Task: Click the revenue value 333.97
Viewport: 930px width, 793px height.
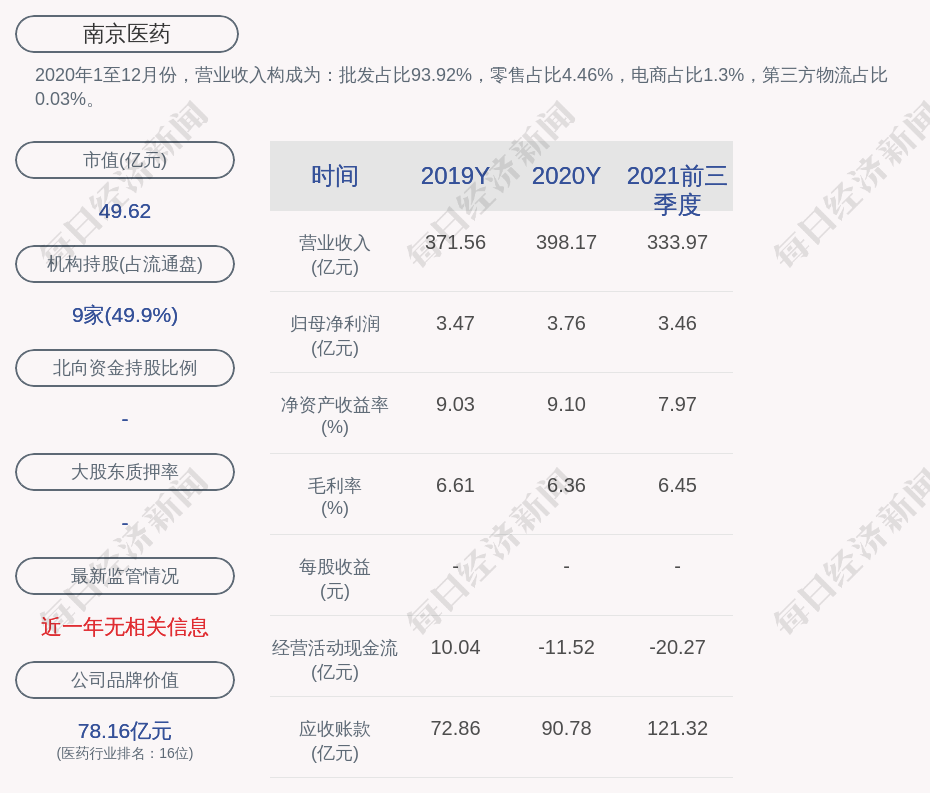Action: point(677,242)
